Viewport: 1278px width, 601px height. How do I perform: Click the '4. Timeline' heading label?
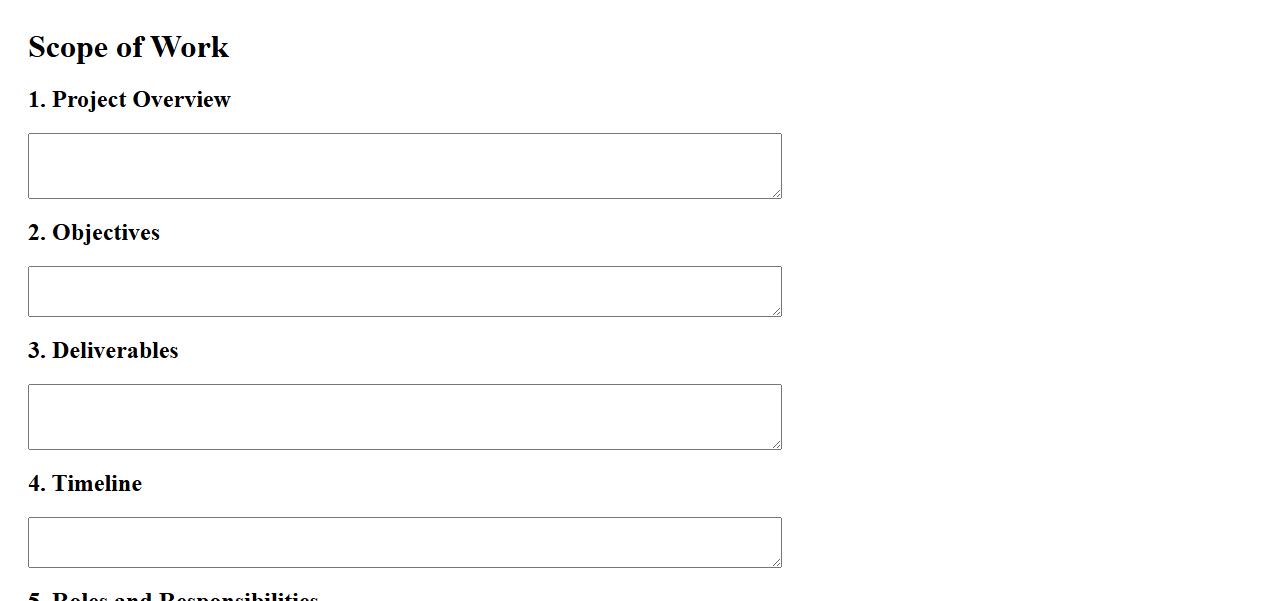(x=85, y=484)
